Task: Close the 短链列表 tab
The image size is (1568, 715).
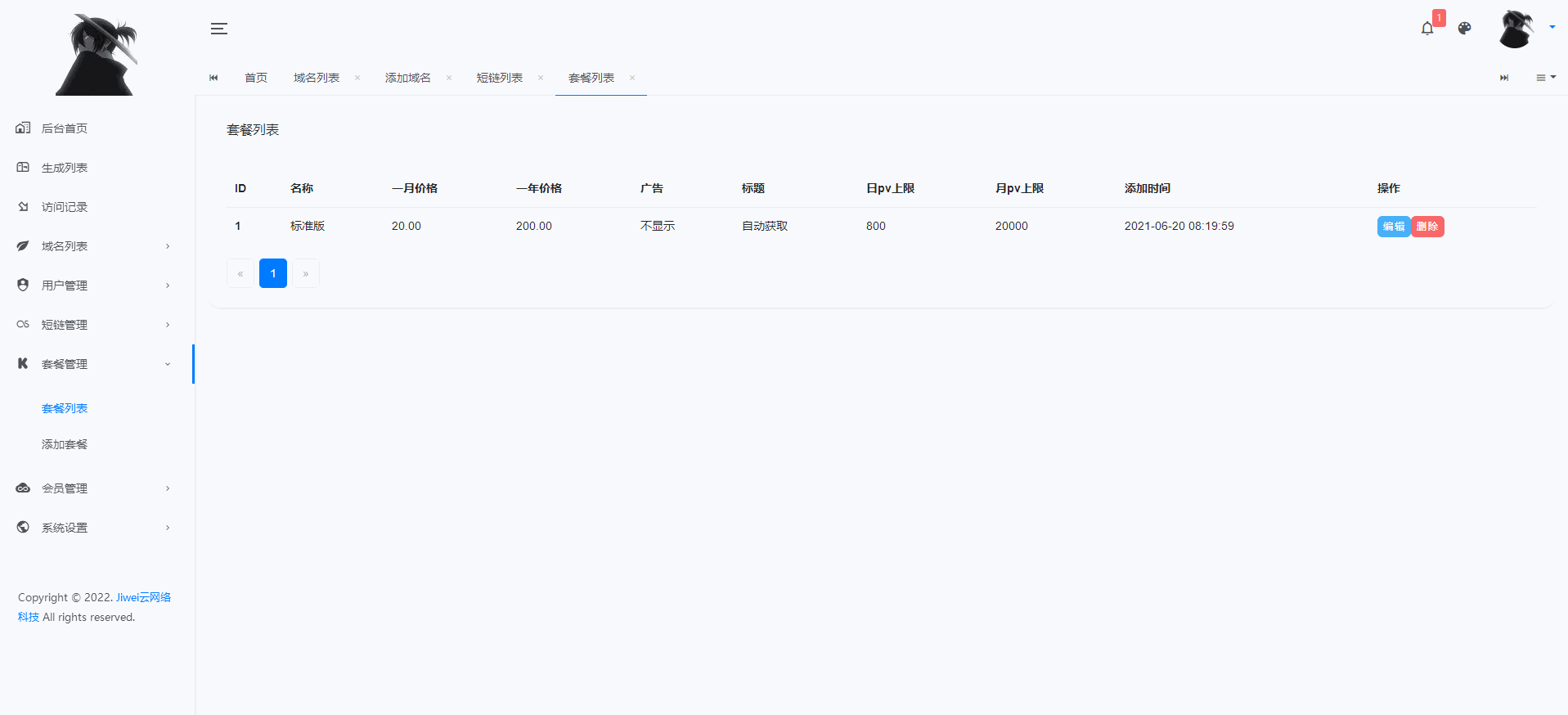Action: pos(541,78)
